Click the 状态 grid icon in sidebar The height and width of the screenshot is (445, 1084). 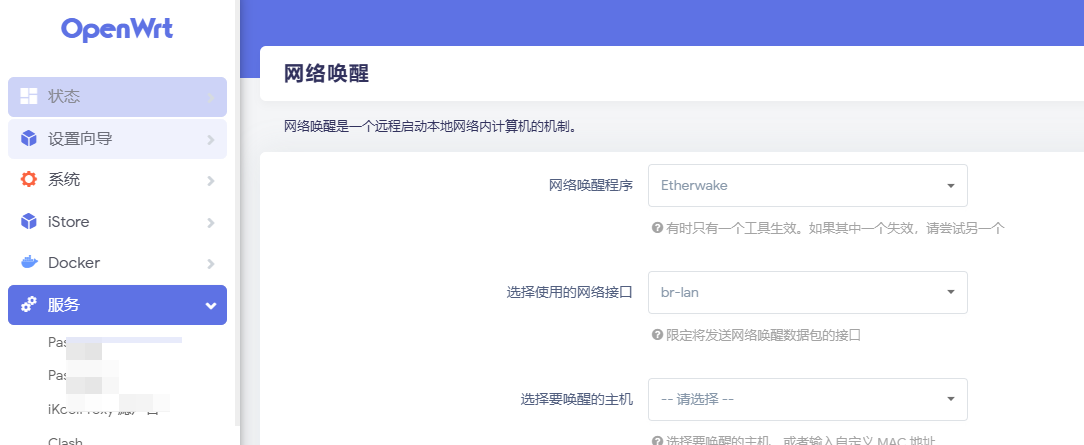29,97
